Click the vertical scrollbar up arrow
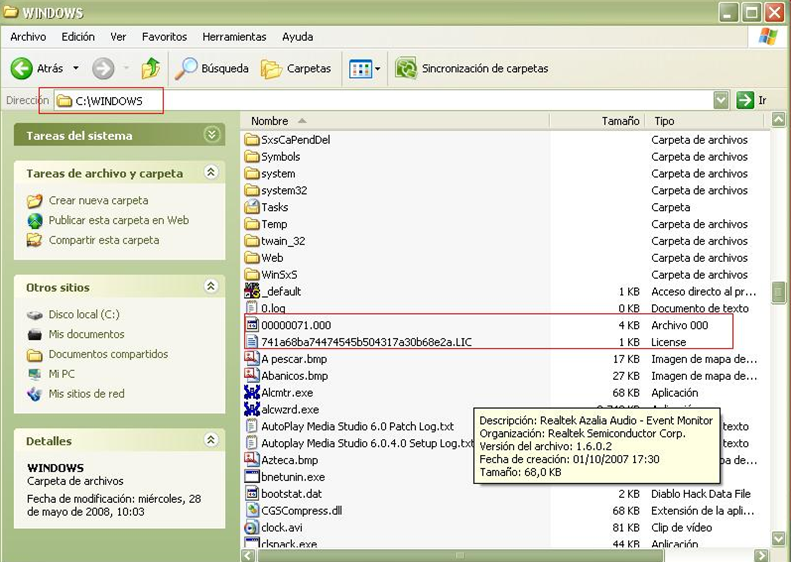Screen dimensions: 791x562 point(779,120)
